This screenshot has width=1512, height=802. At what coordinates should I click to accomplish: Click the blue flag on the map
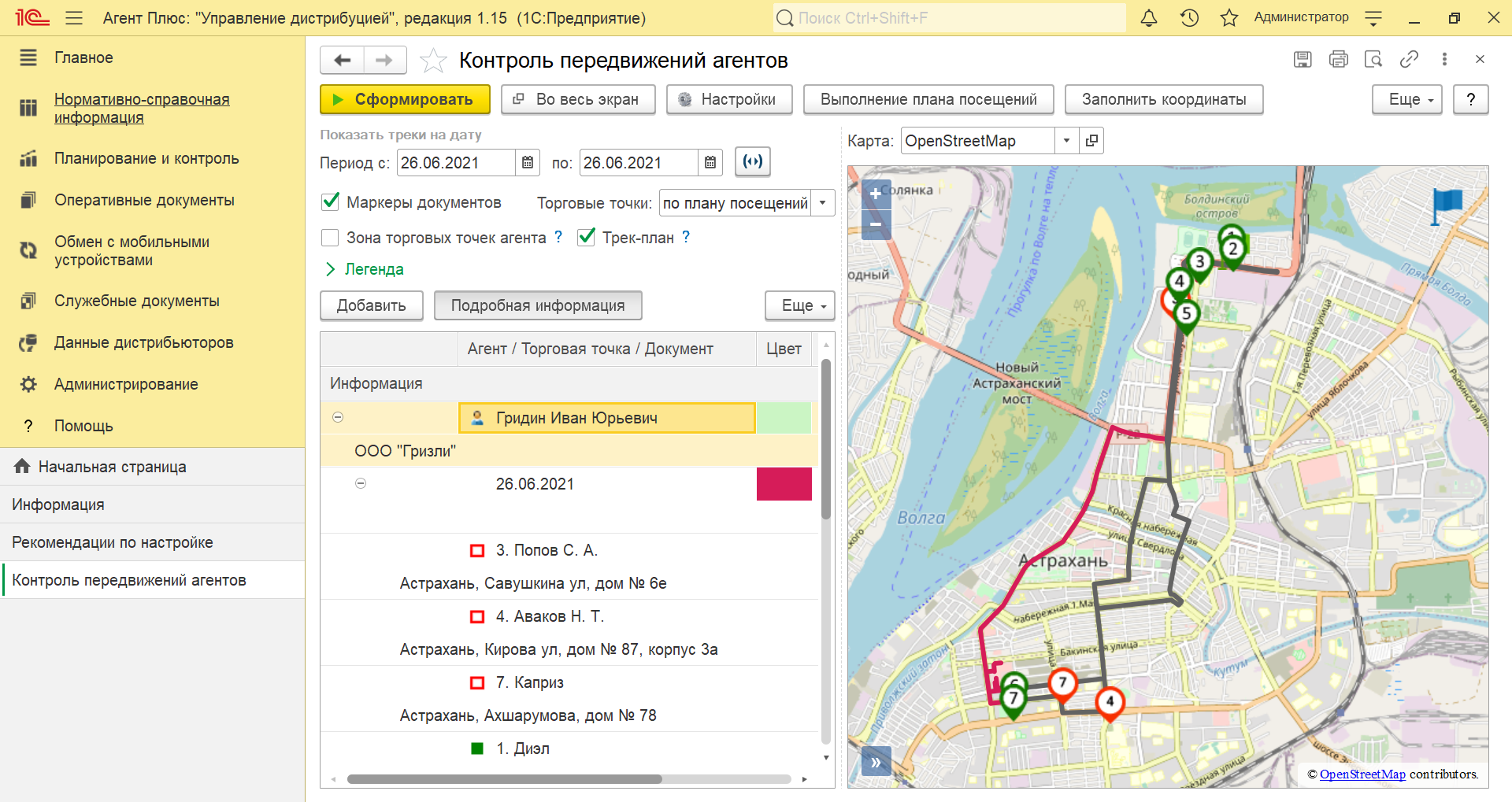1446,206
